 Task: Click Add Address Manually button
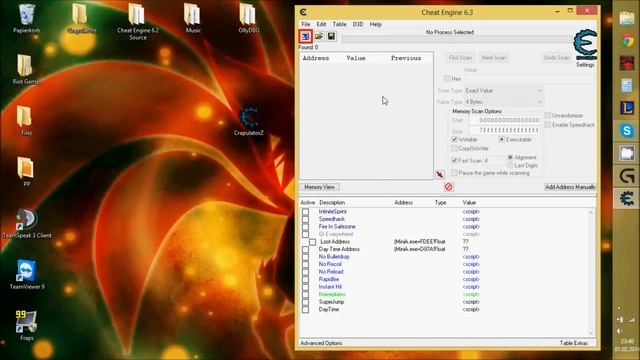point(570,187)
